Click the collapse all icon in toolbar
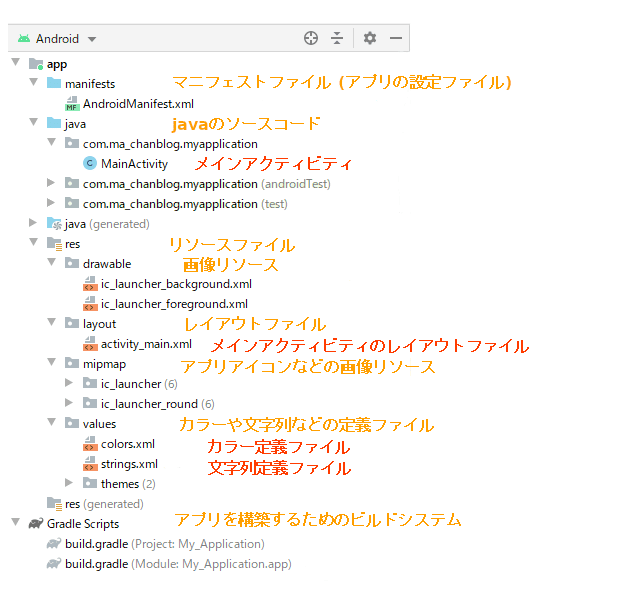The height and width of the screenshot is (610, 640). [337, 38]
